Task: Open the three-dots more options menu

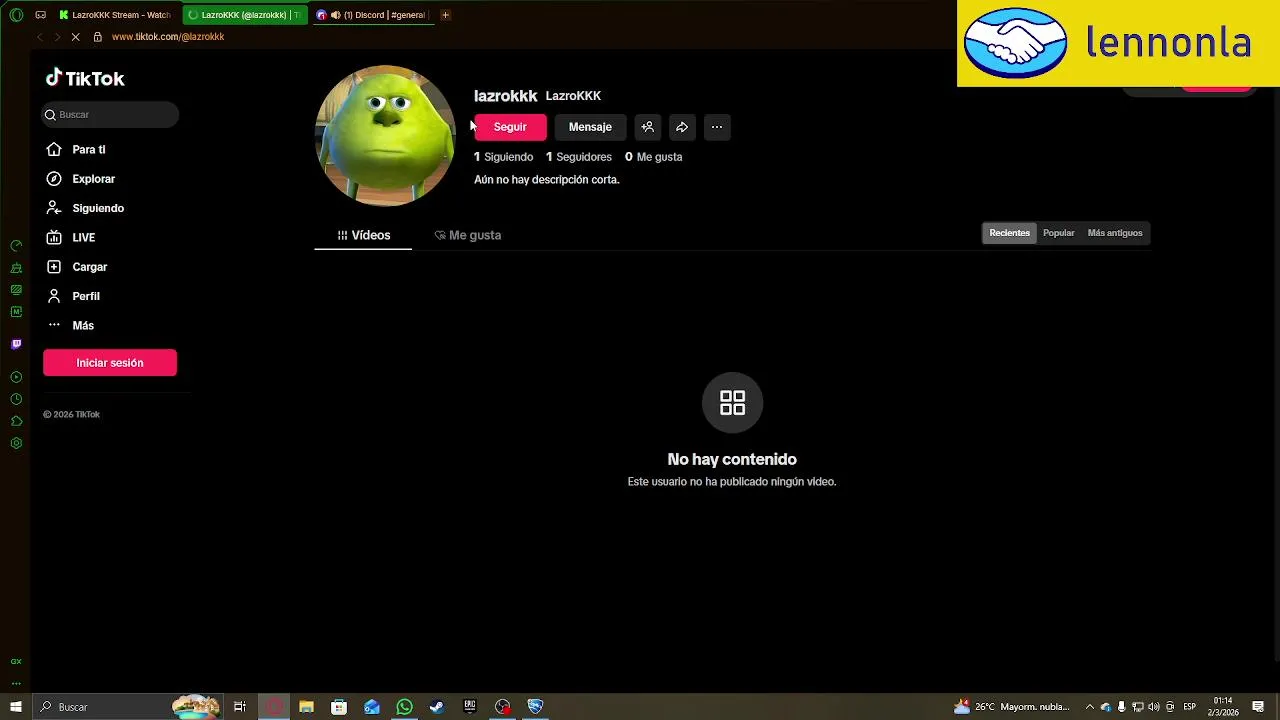Action: [x=717, y=127]
